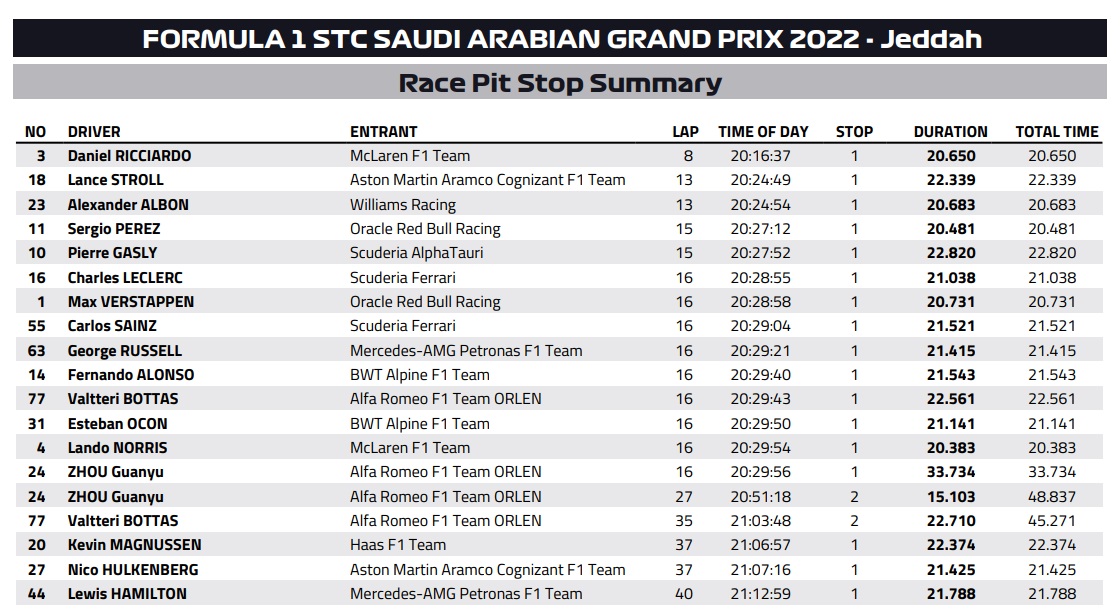
Task: Click the TIME OF DAY header
Action: 763,132
